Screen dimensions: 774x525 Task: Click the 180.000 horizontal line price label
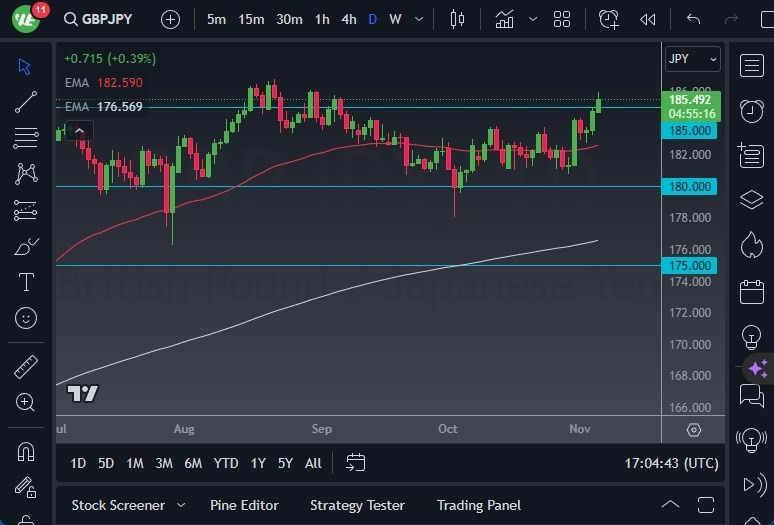(x=689, y=187)
